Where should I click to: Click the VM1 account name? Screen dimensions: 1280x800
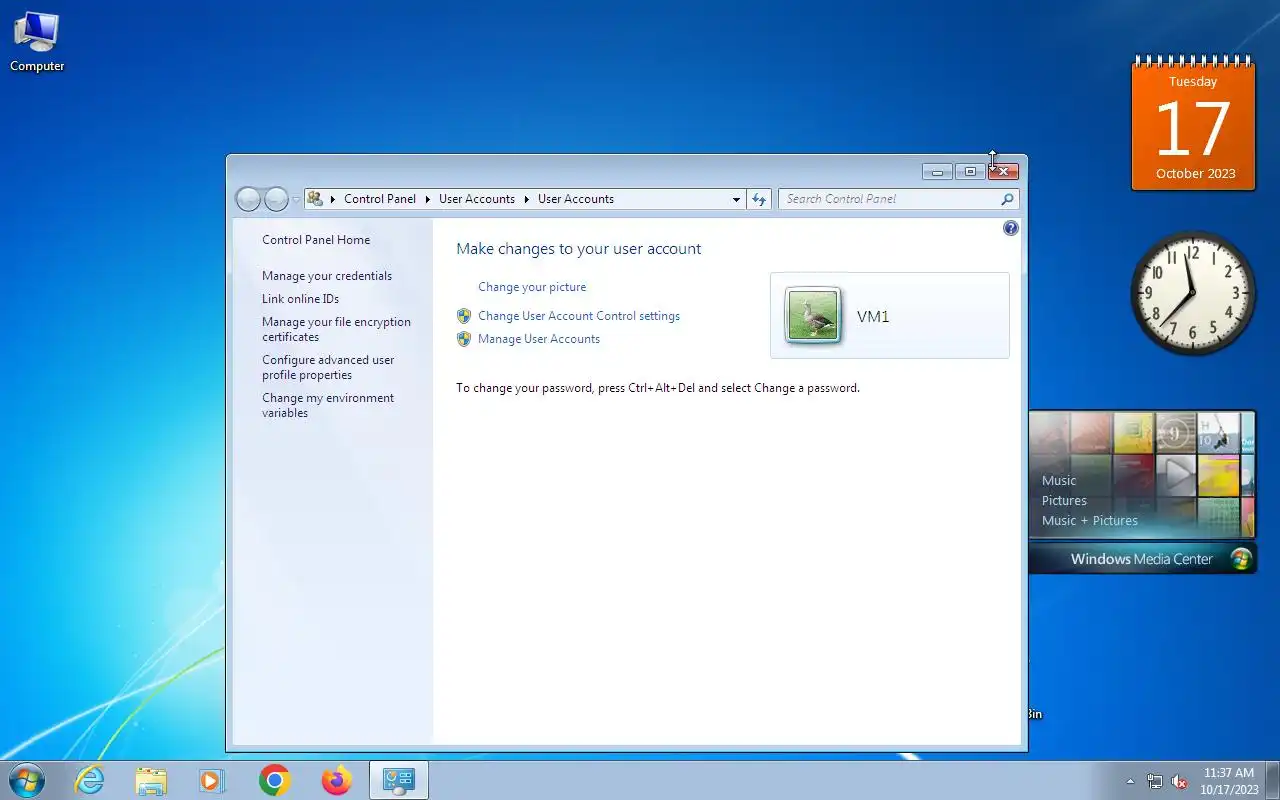coord(873,316)
